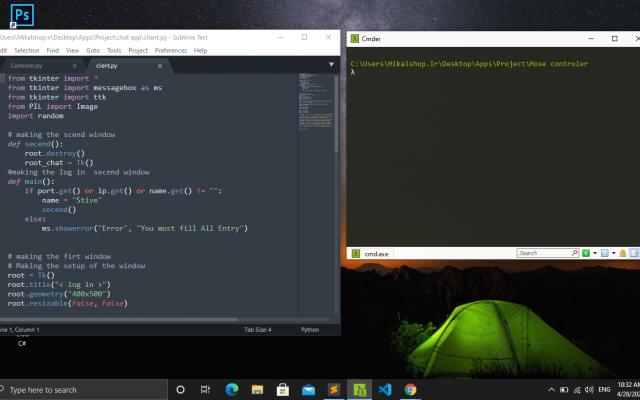Close the client.py tab

tap(160, 66)
